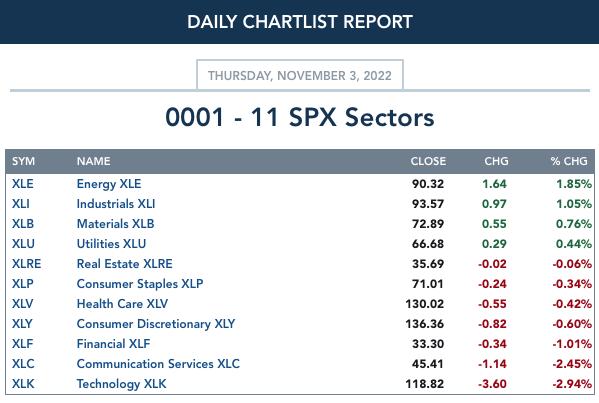Click the XLK symbol link

tap(23, 384)
